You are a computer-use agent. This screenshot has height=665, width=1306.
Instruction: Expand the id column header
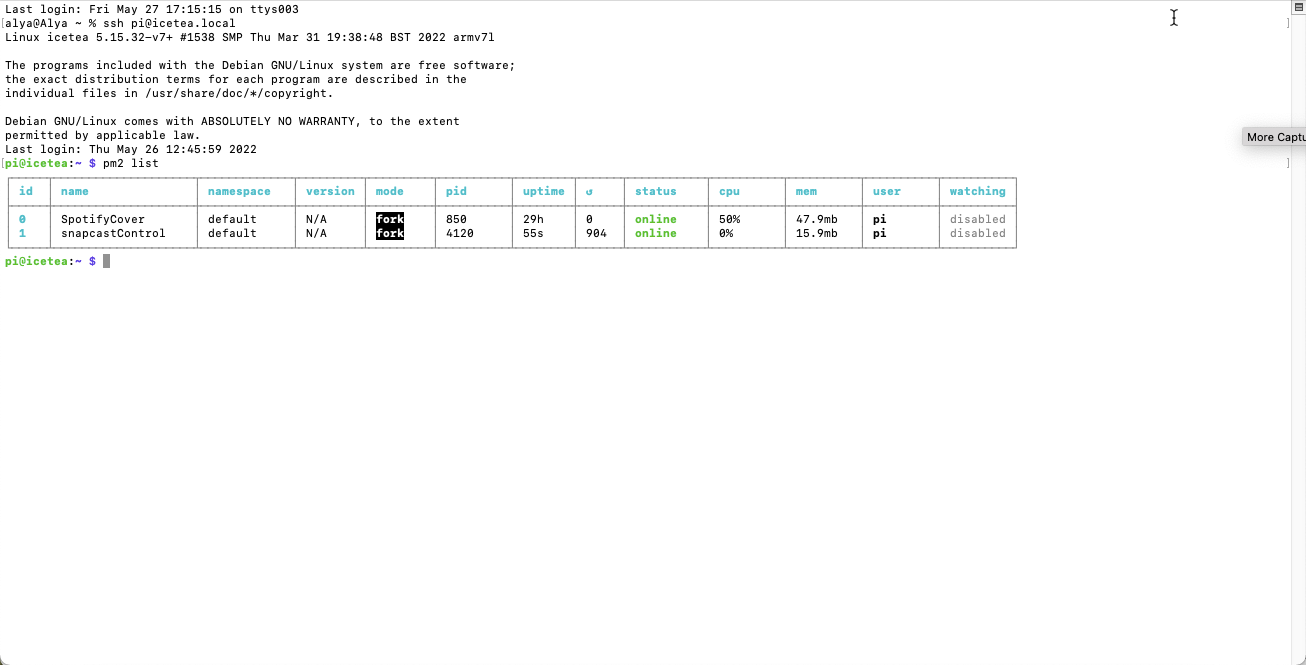pos(27,191)
